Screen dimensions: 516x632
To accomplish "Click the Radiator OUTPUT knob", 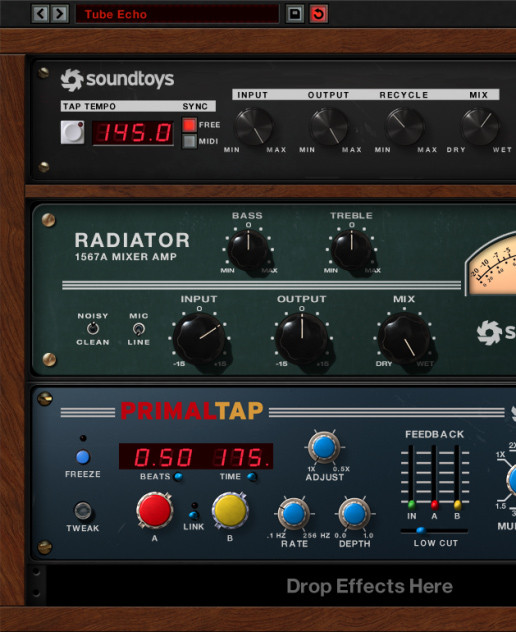I will point(302,339).
